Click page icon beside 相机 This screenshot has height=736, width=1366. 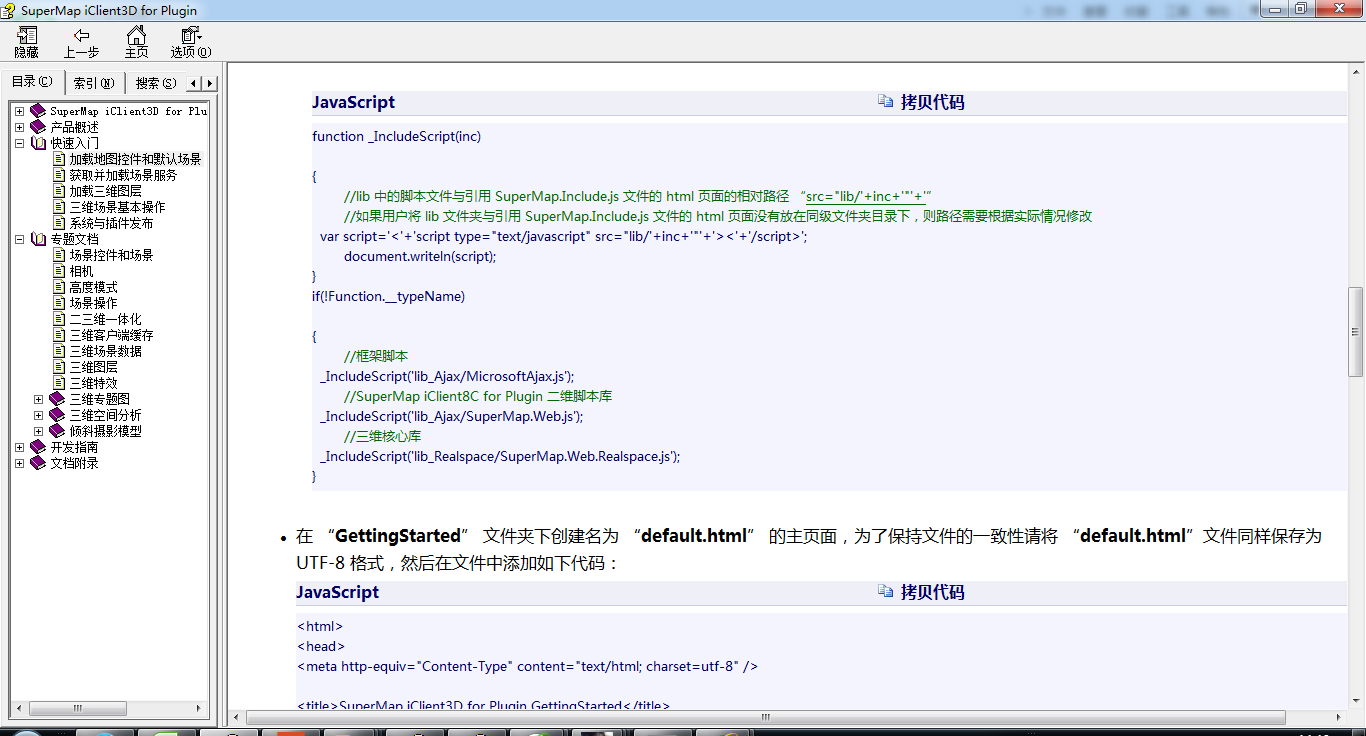[59, 271]
